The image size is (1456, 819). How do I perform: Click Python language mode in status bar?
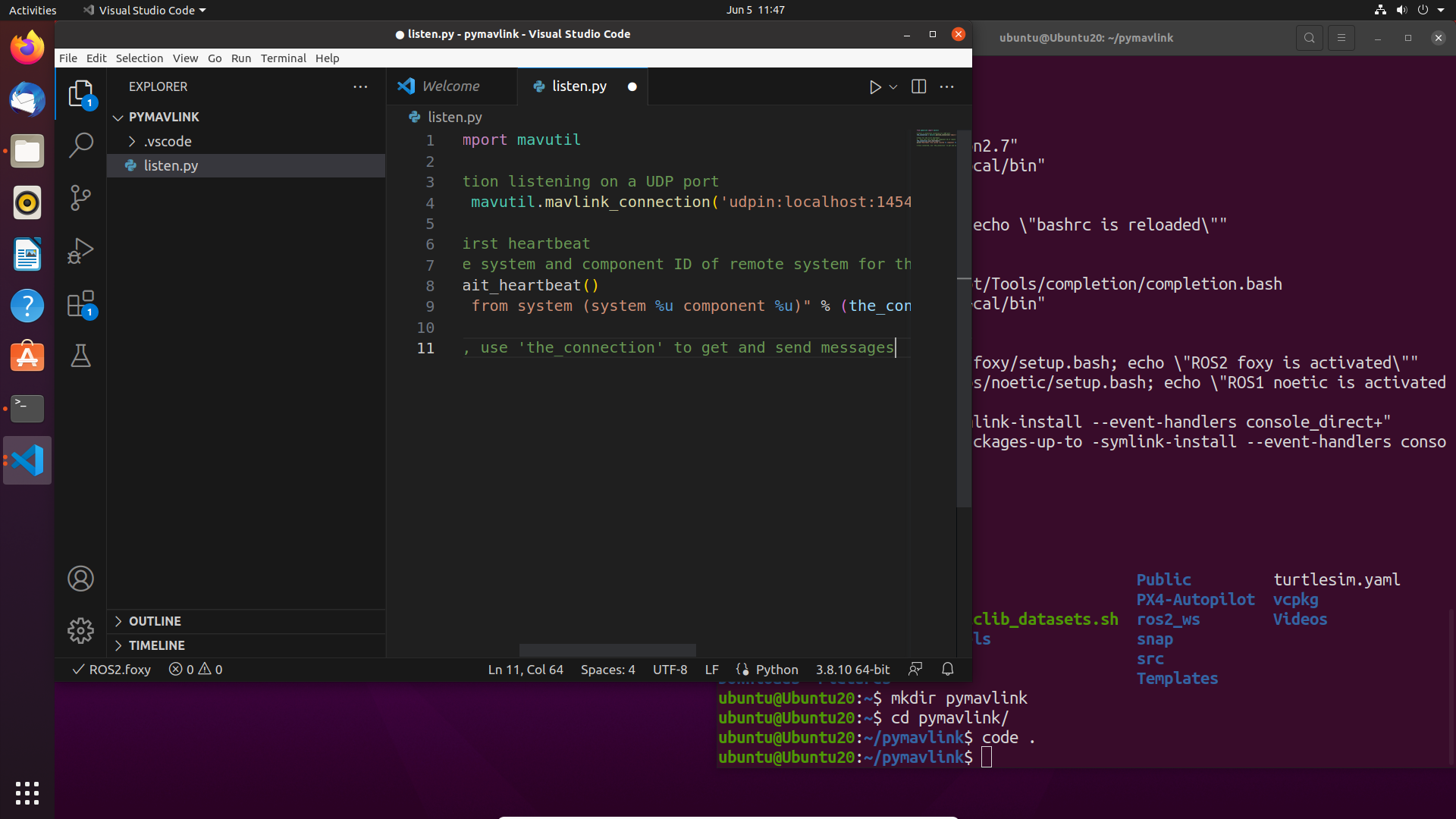click(777, 670)
